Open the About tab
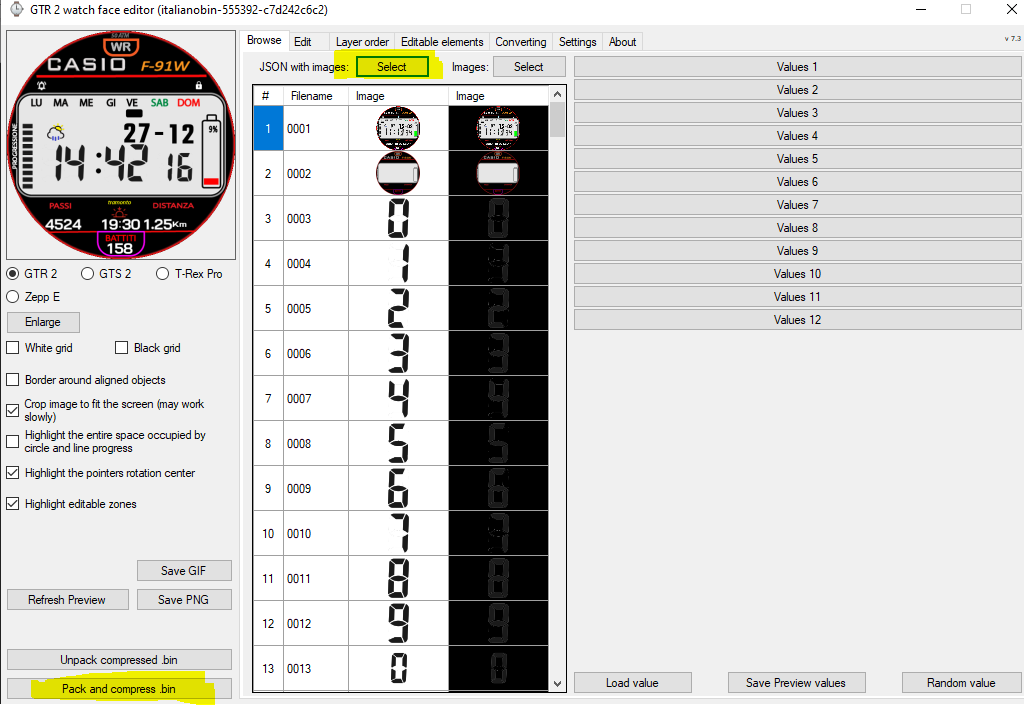The height and width of the screenshot is (705, 1024). pos(622,42)
